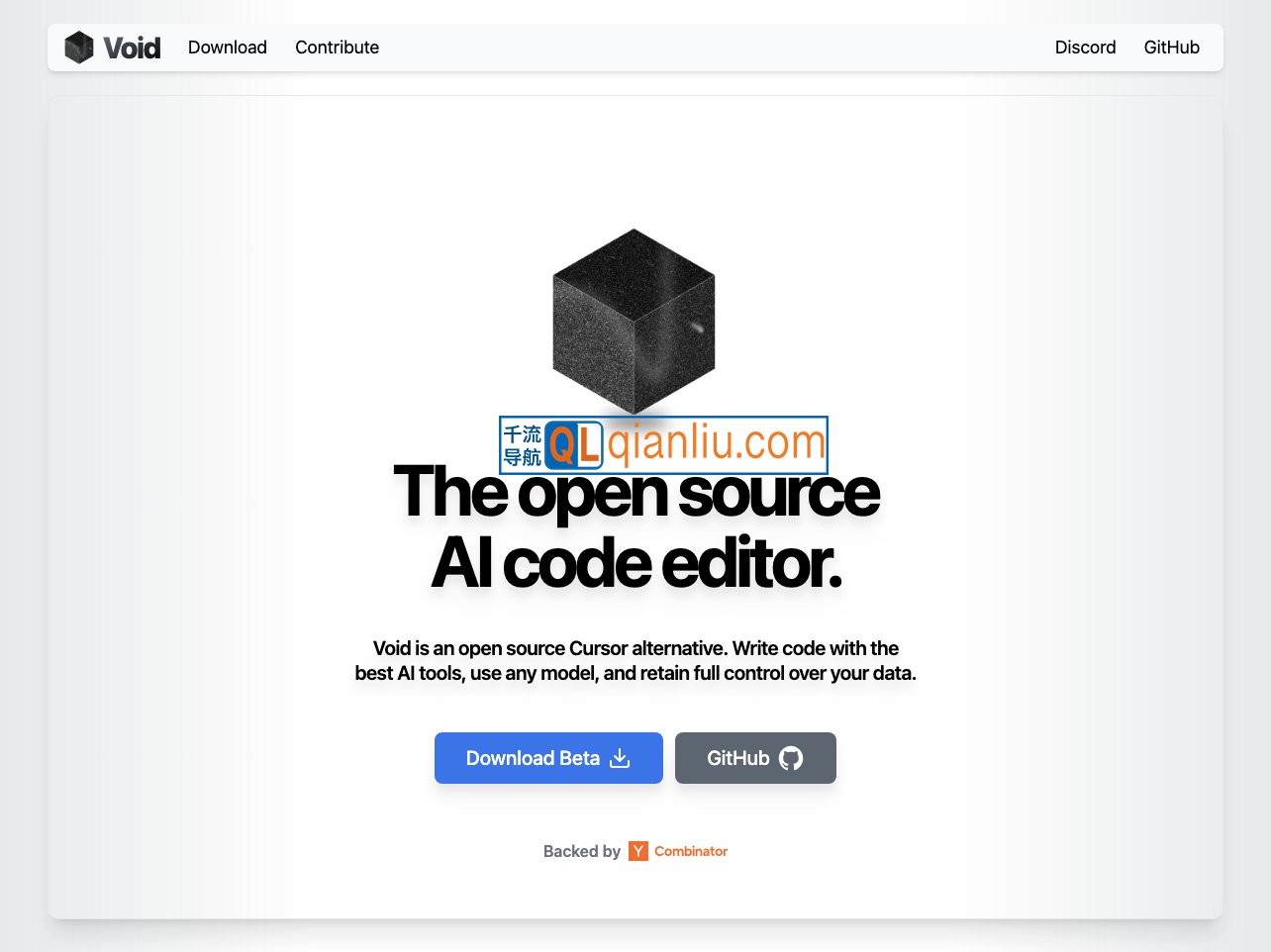Screen dimensions: 1271x952
Task: Go to Discord from the top navigation
Action: (x=1085, y=48)
